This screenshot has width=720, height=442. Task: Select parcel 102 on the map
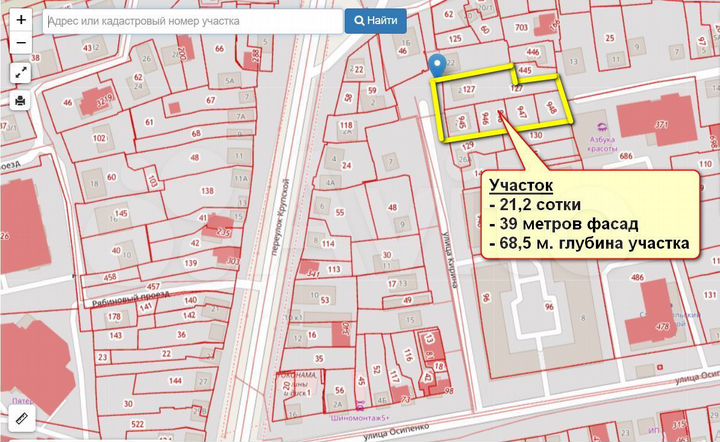[x=100, y=139]
